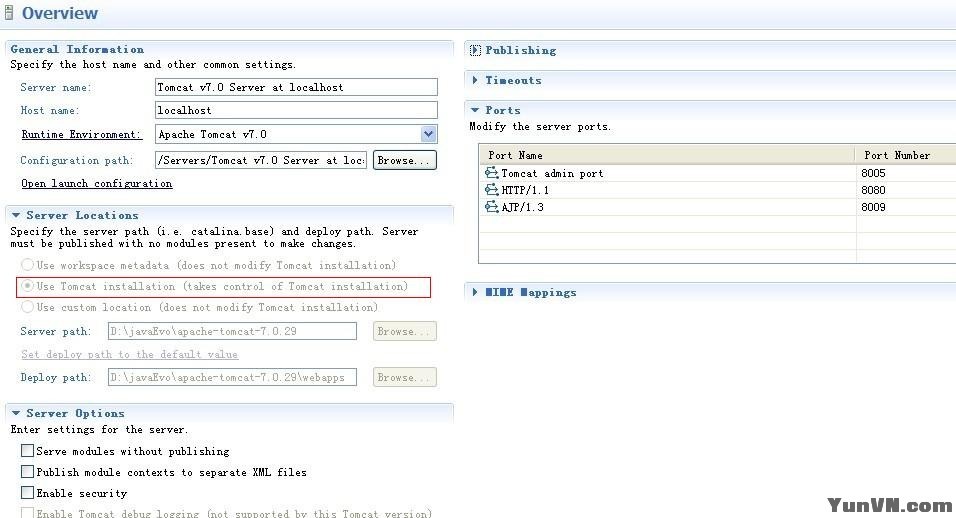The height and width of the screenshot is (518, 956).
Task: Click port number 8005
Action: (873, 173)
